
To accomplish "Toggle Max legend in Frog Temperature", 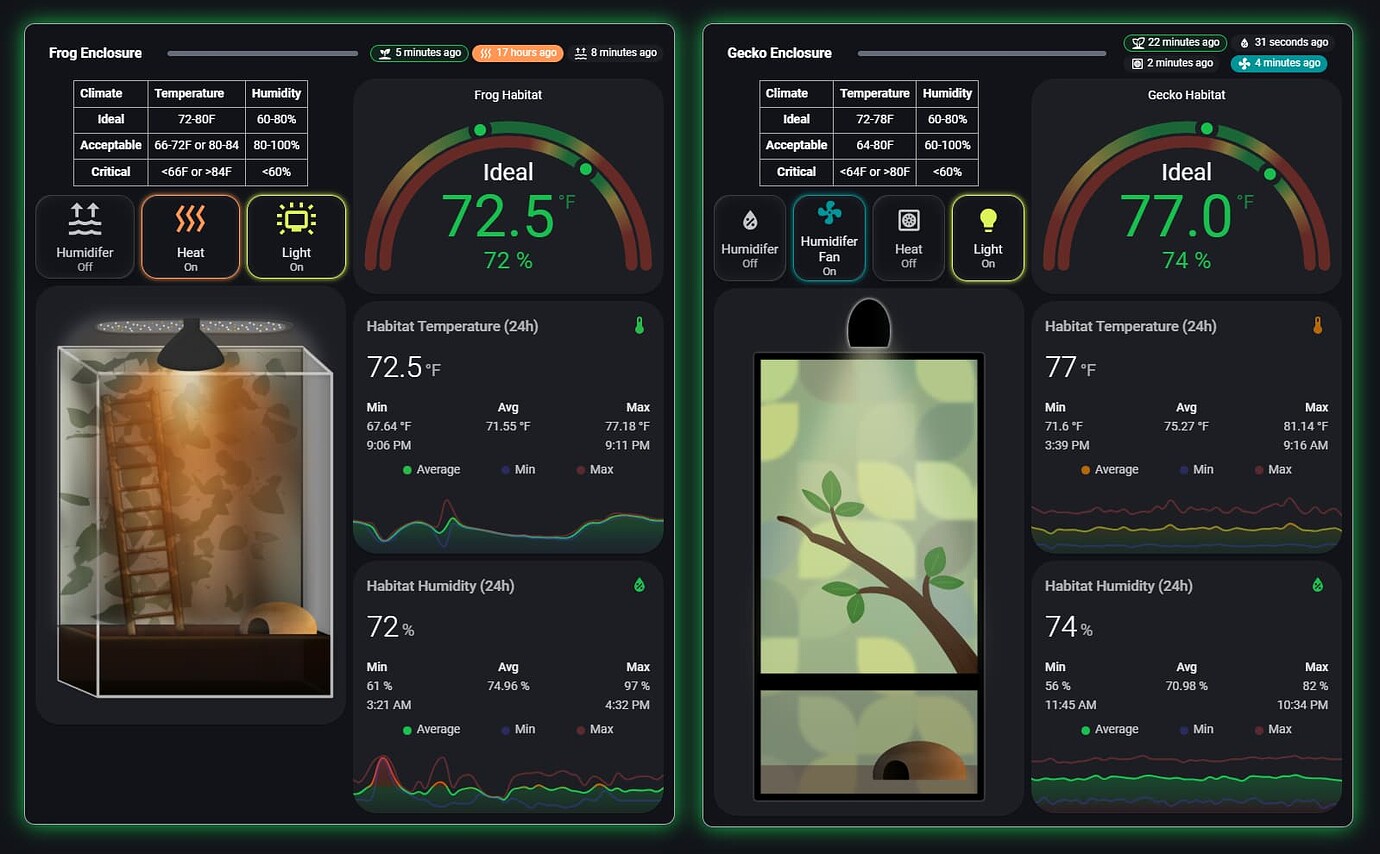I will click(x=594, y=470).
